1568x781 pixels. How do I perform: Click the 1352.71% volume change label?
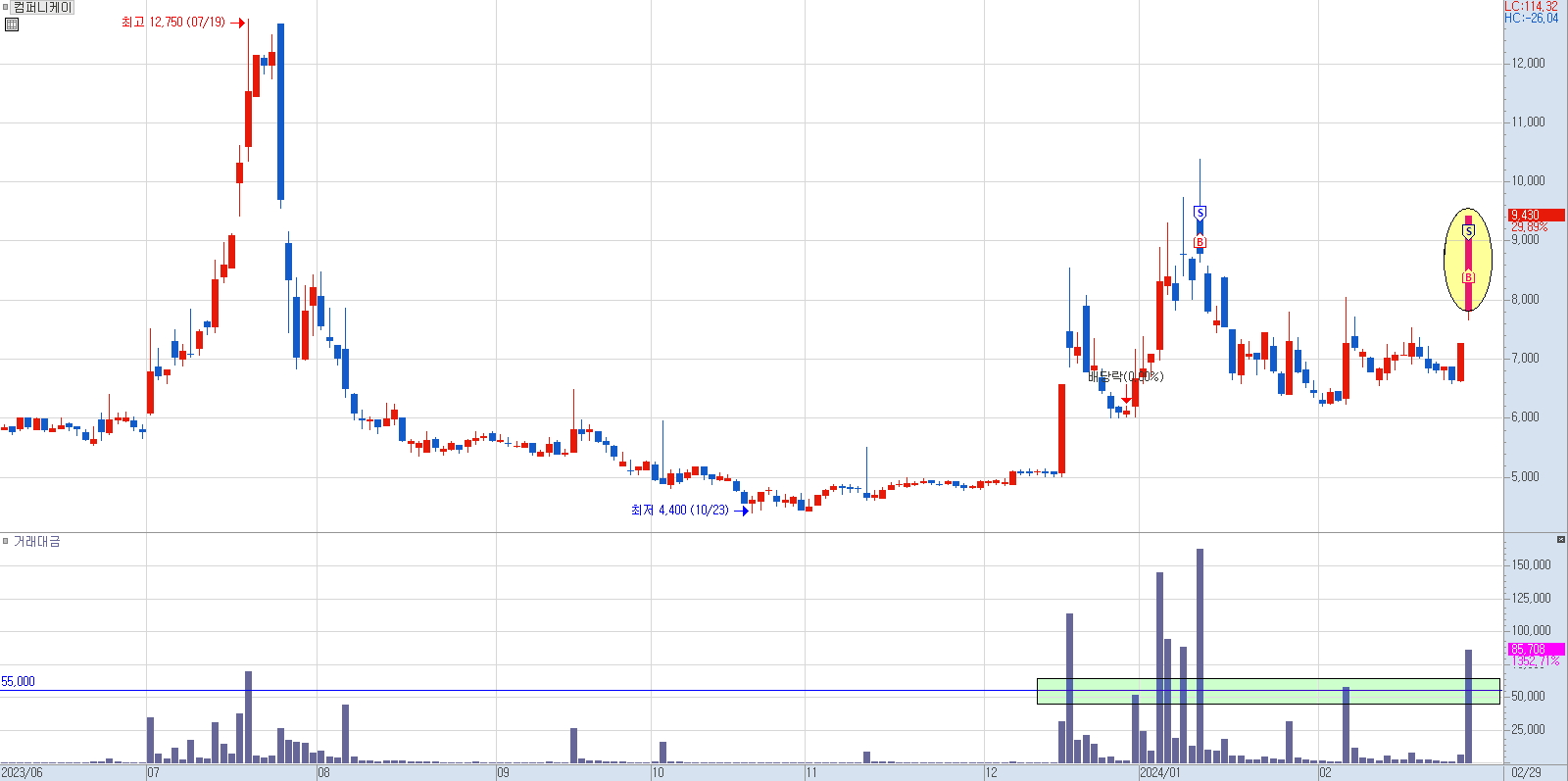pos(1536,660)
